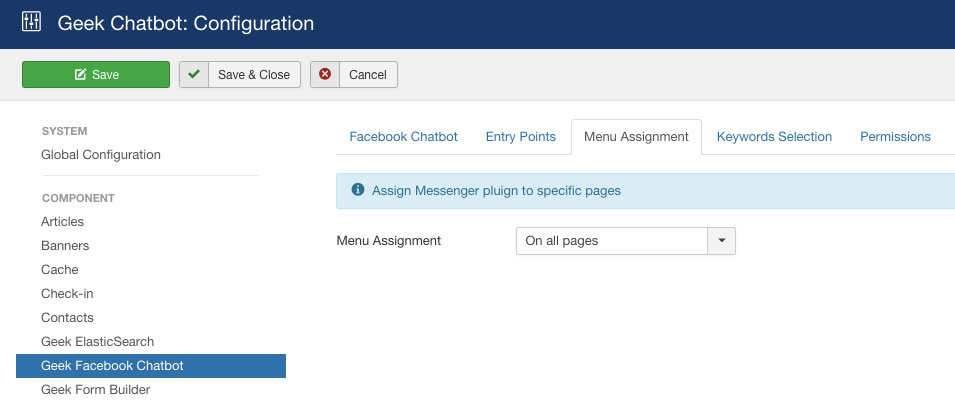Click the green Save button

tap(96, 74)
